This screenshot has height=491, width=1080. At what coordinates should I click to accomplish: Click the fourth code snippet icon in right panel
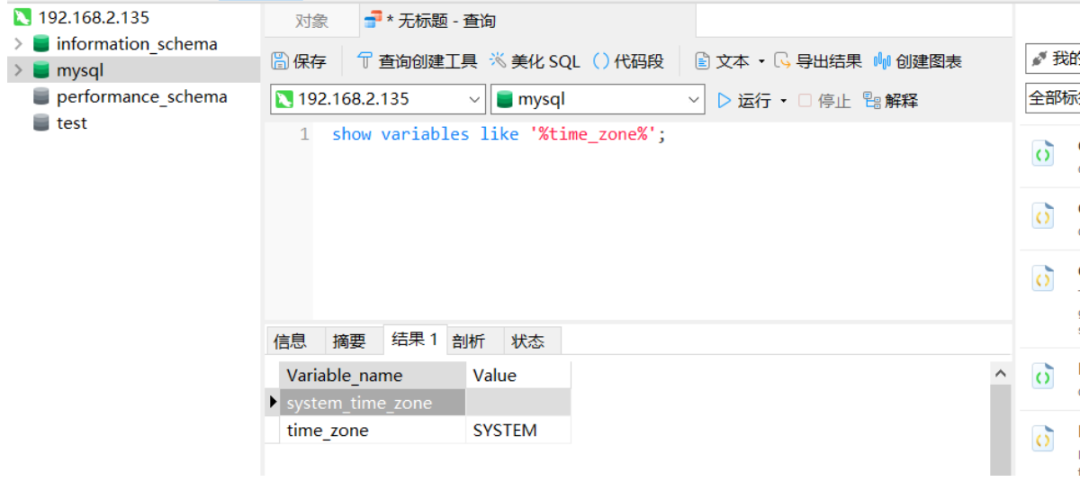click(1043, 377)
